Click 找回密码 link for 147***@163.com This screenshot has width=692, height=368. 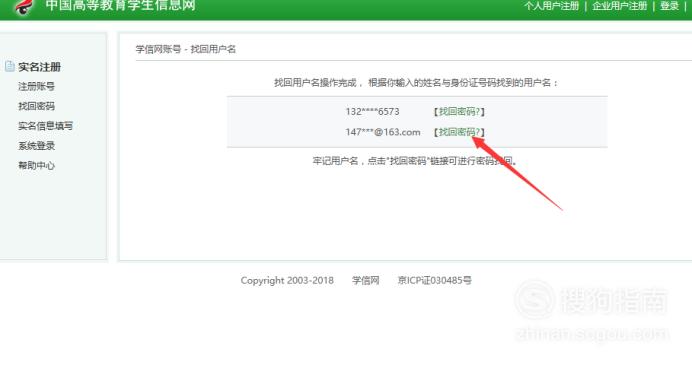(x=459, y=132)
